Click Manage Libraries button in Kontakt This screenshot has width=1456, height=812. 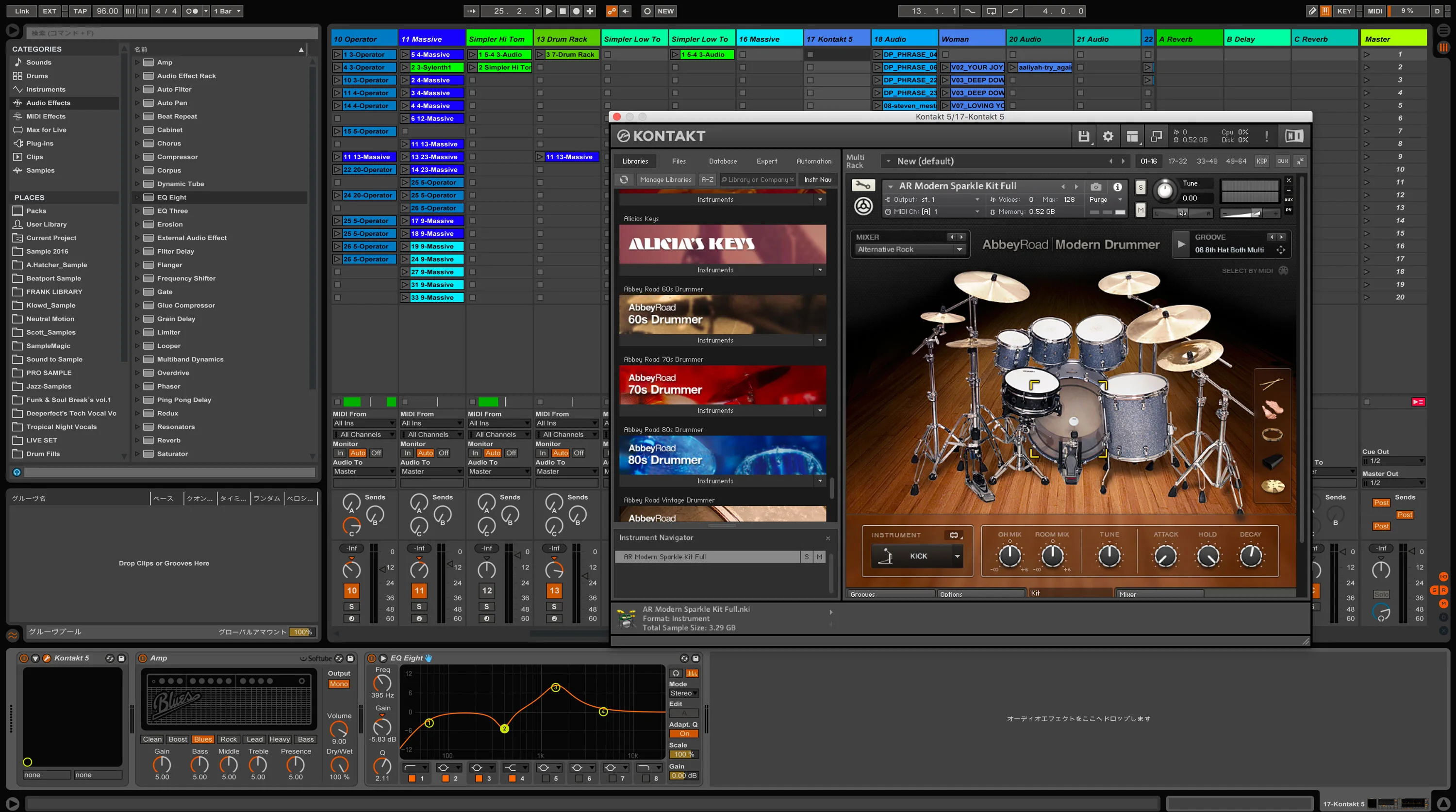coord(666,178)
